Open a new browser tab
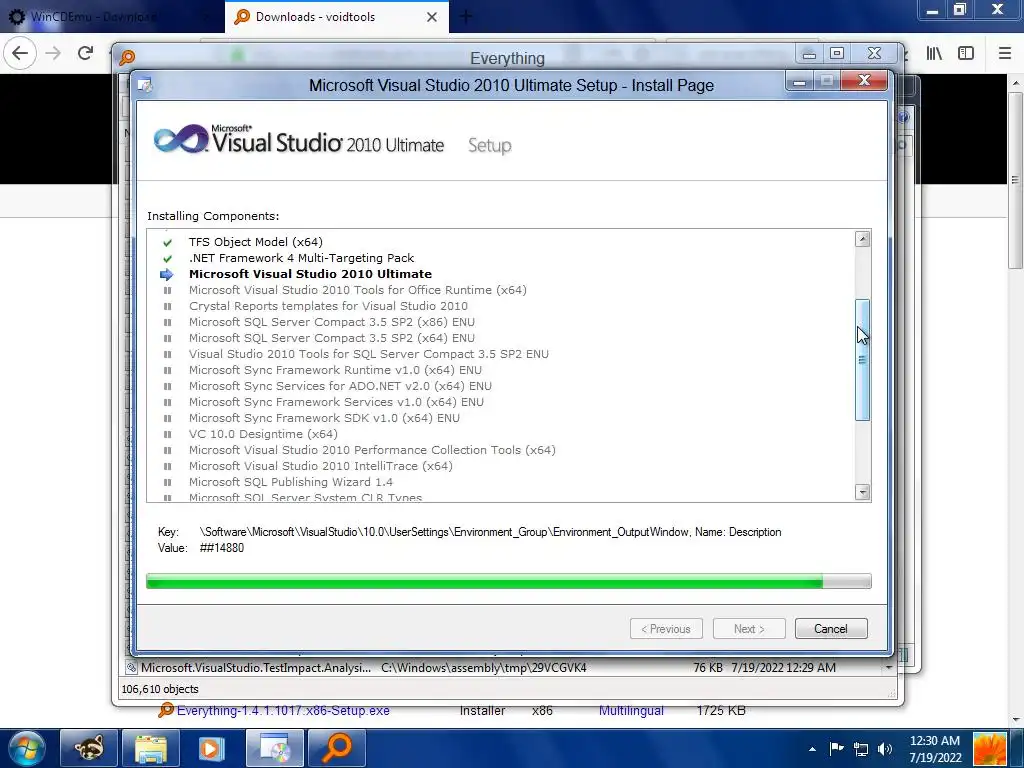 [466, 17]
